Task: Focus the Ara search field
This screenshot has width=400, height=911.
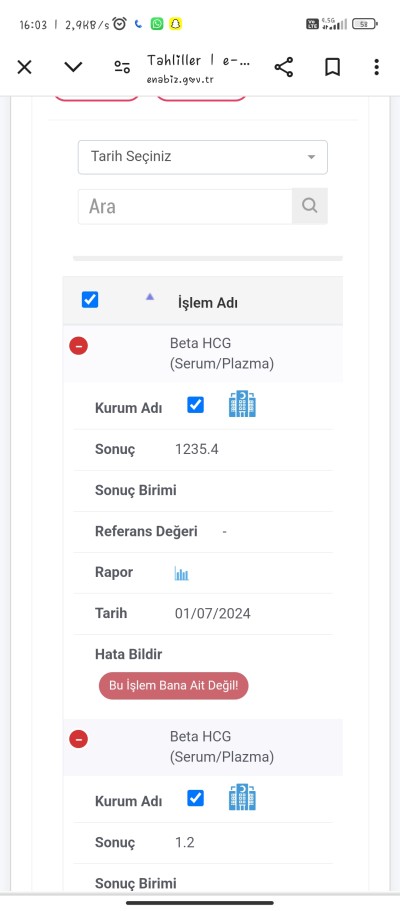Action: (x=185, y=206)
